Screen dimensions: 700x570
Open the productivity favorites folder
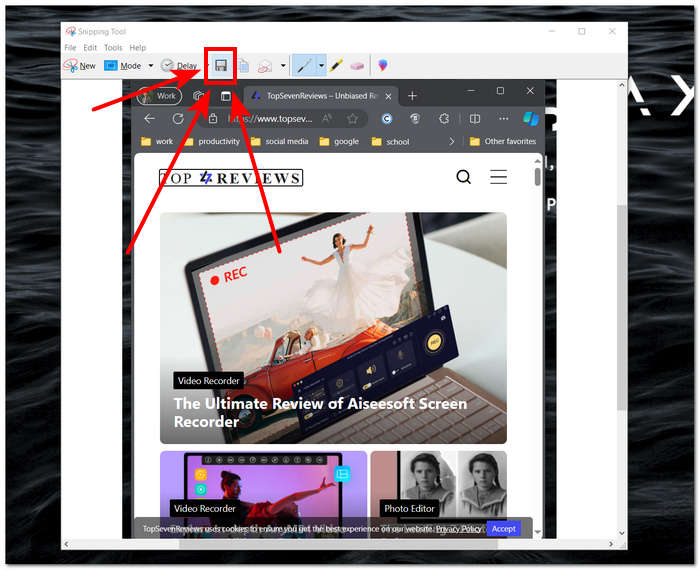click(x=213, y=141)
